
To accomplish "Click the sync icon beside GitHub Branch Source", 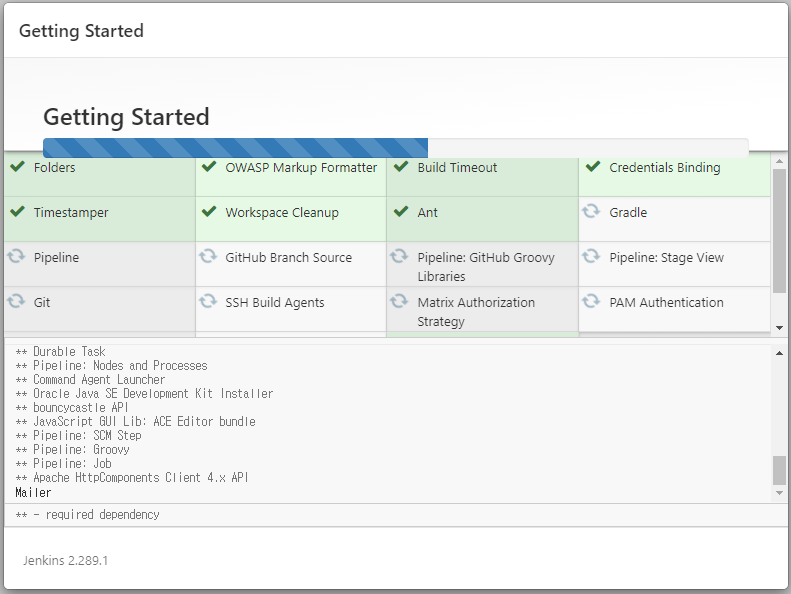I will [x=208, y=256].
